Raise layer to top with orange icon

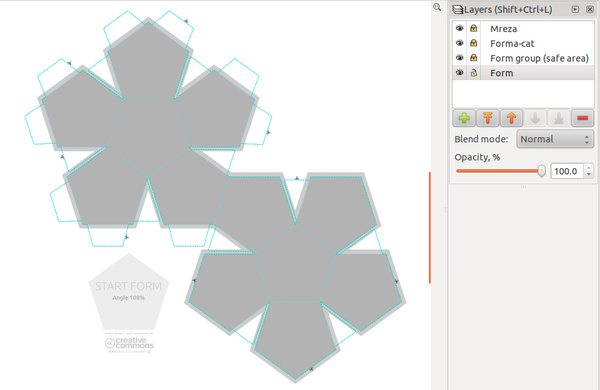click(488, 118)
